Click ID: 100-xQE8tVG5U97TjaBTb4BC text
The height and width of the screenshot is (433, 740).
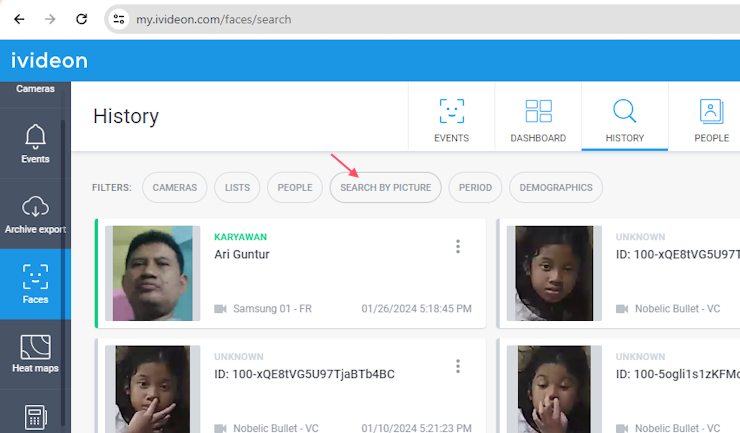tap(304, 374)
